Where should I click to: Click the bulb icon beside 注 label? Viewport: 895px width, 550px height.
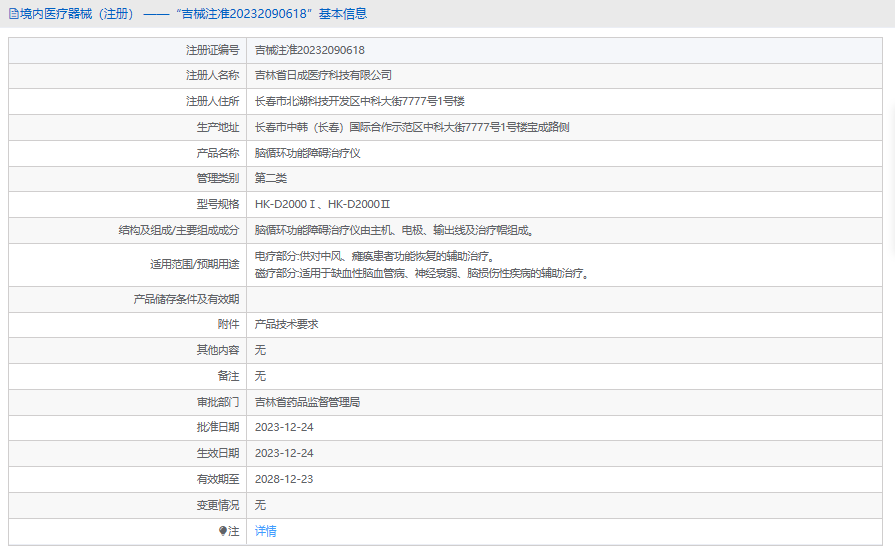tap(223, 531)
